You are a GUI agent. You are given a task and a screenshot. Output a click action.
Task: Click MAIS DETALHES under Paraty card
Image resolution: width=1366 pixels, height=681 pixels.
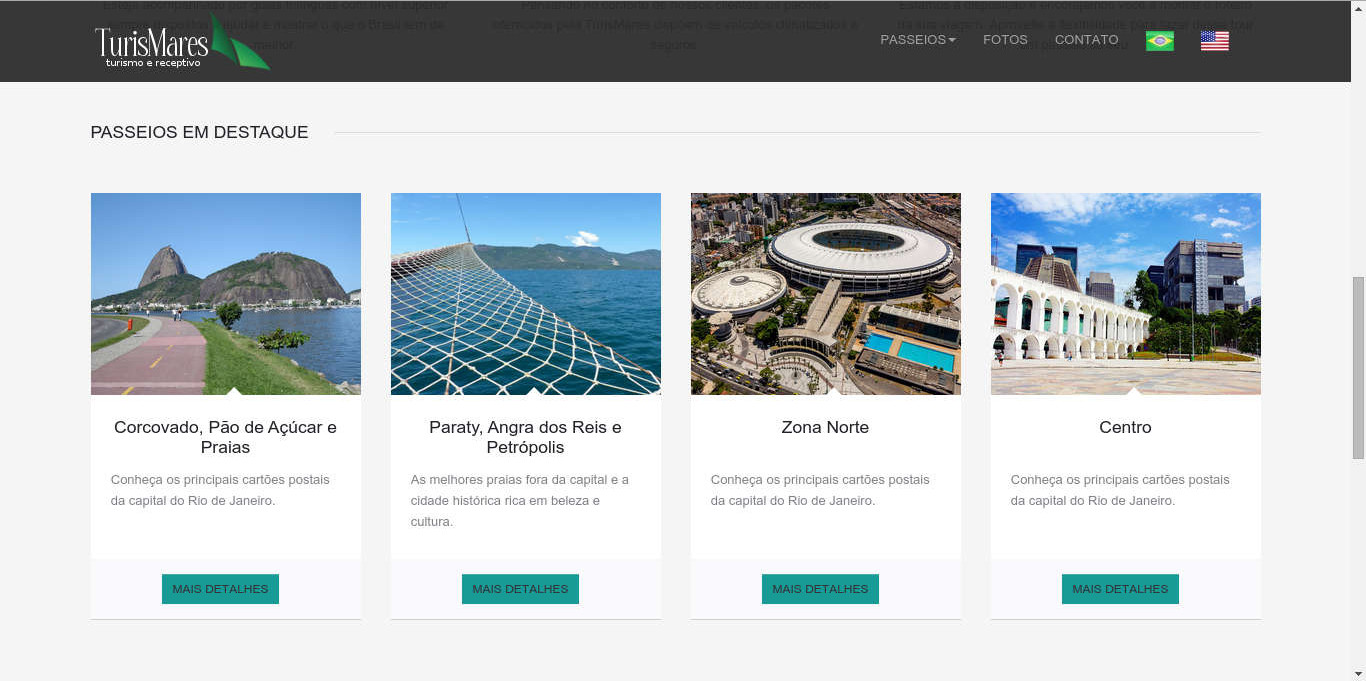click(520, 589)
